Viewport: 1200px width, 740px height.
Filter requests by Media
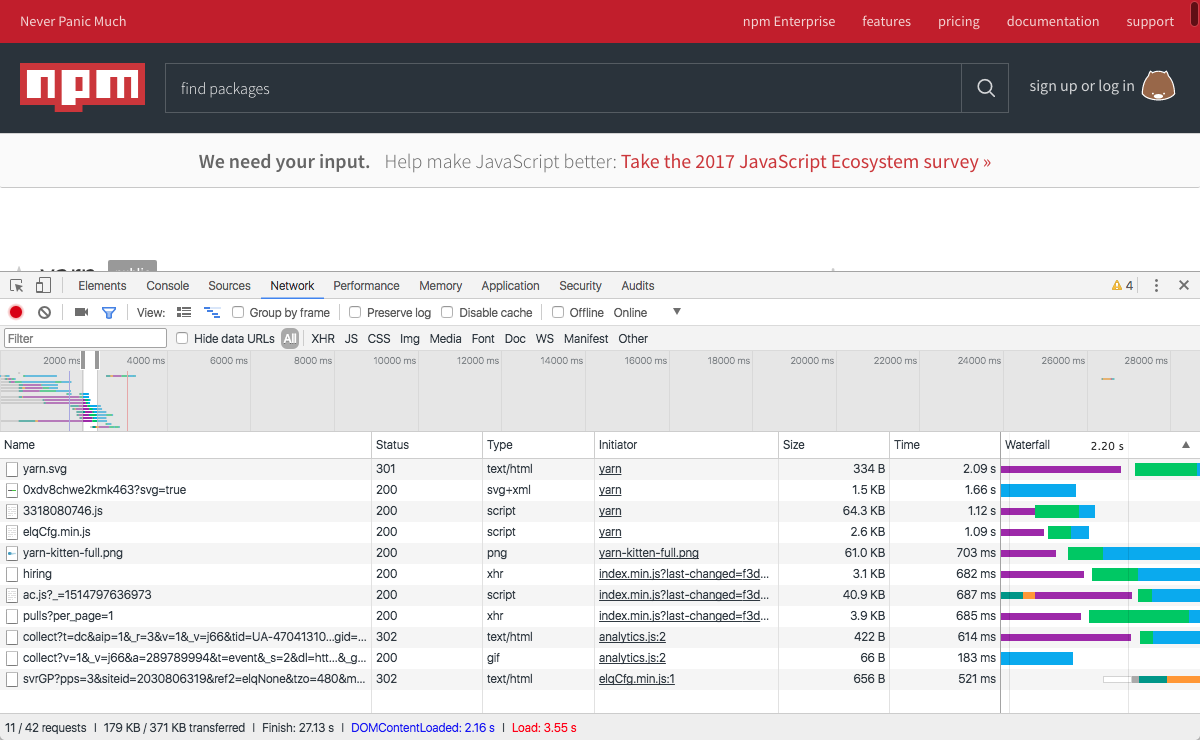pos(446,339)
